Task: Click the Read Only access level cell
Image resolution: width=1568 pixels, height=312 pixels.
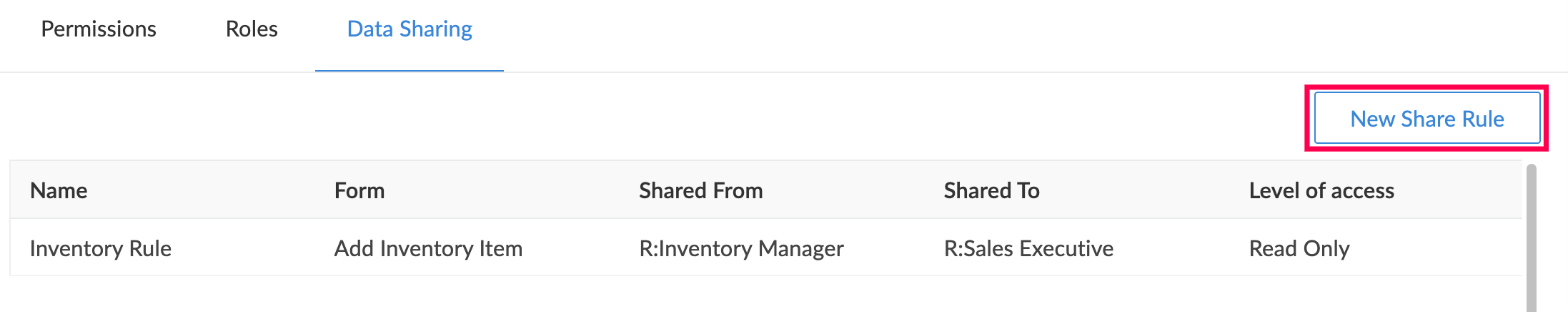Action: coord(1299,248)
